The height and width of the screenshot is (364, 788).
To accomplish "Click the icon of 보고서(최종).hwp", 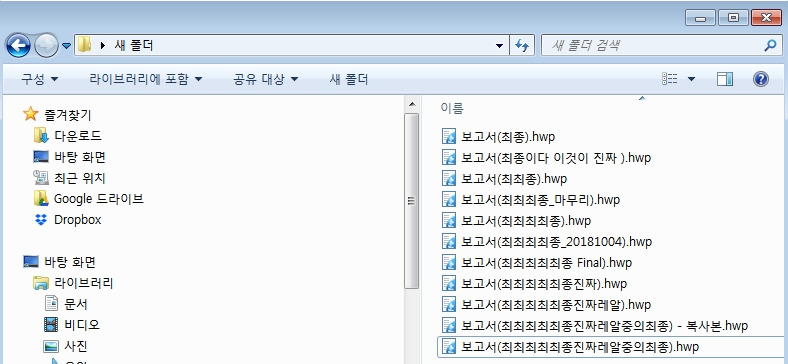I will coord(449,136).
